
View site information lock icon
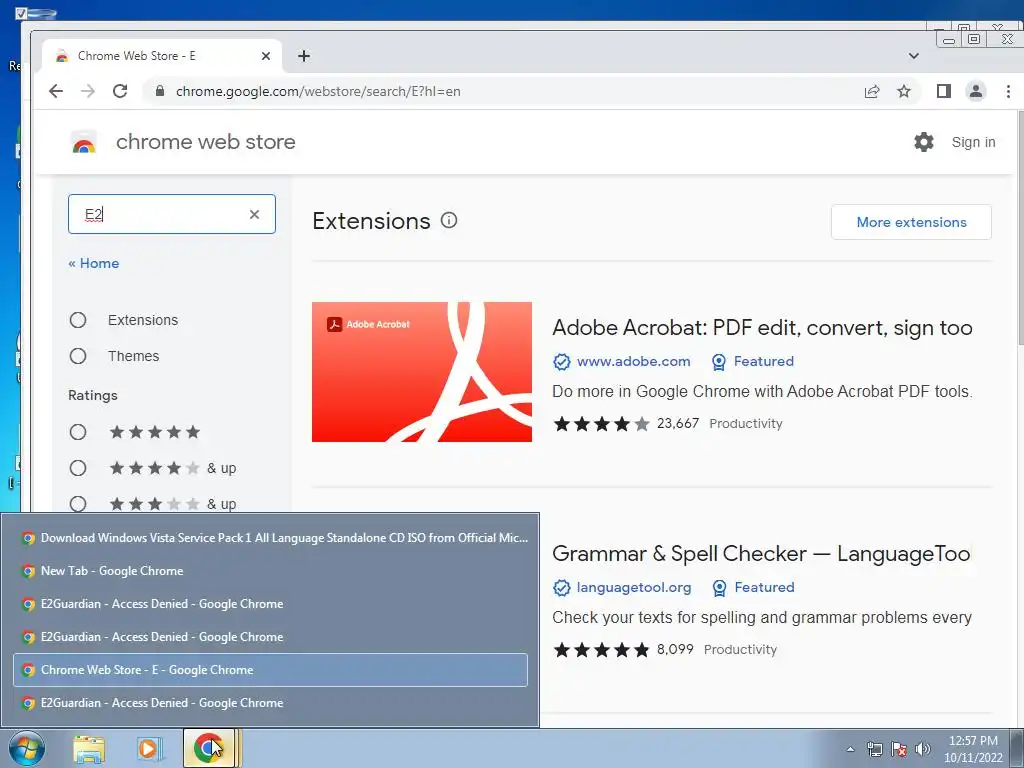pyautogui.click(x=159, y=91)
